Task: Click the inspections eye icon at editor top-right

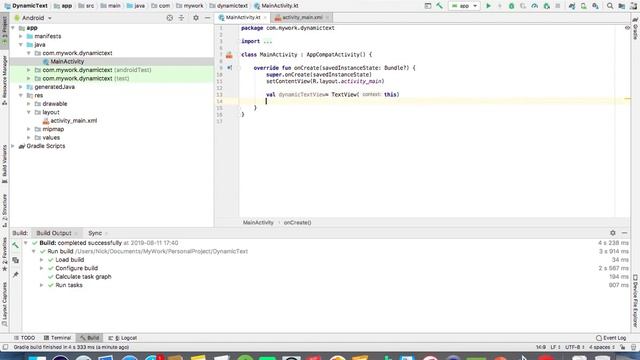Action: pos(627,28)
